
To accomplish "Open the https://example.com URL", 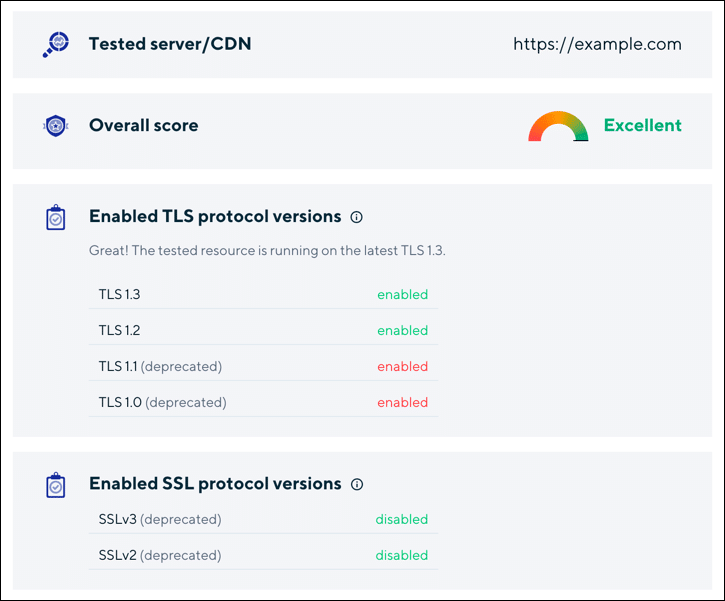I will click(597, 44).
